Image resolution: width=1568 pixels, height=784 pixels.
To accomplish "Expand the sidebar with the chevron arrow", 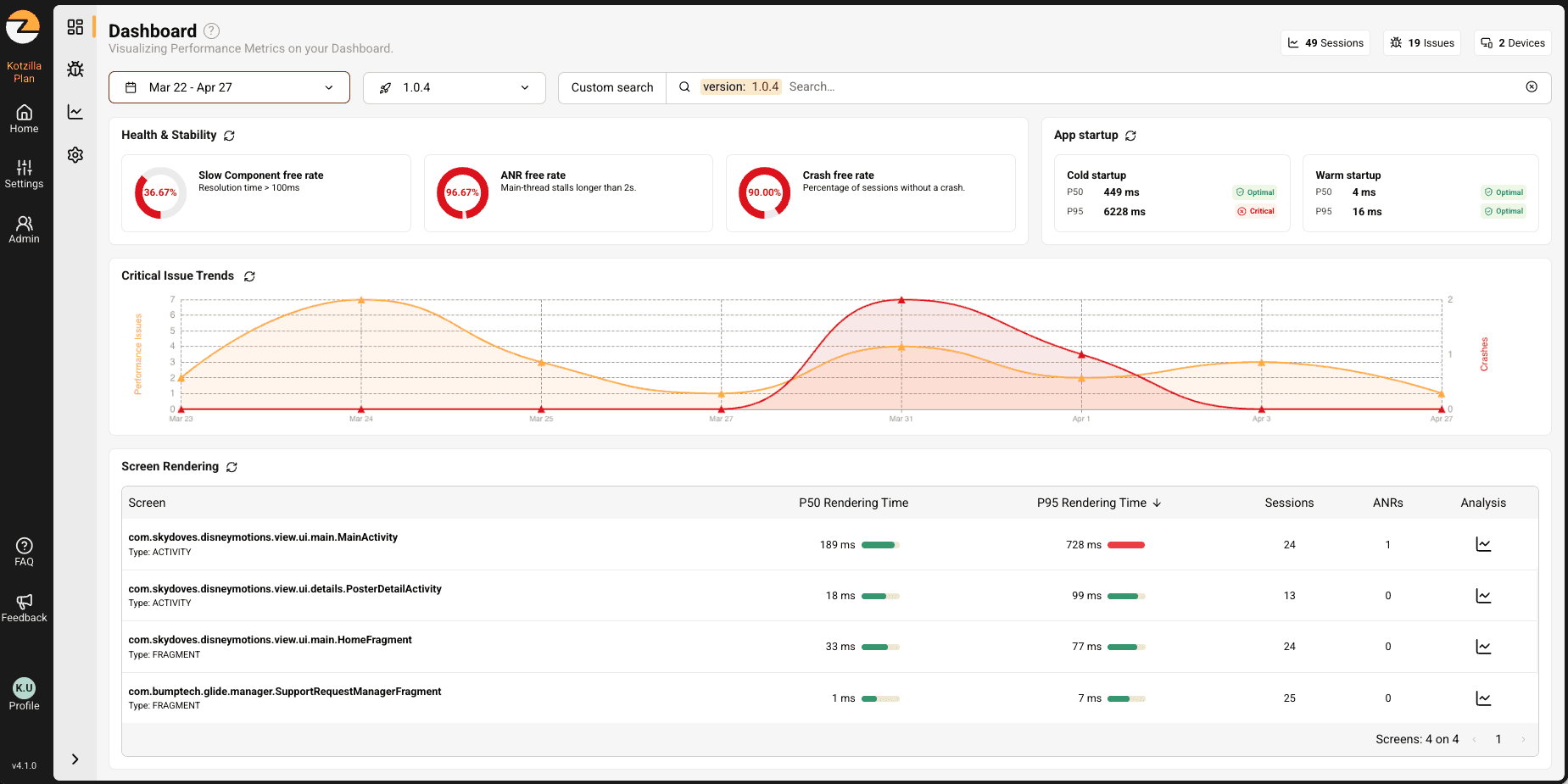I will coord(75,759).
